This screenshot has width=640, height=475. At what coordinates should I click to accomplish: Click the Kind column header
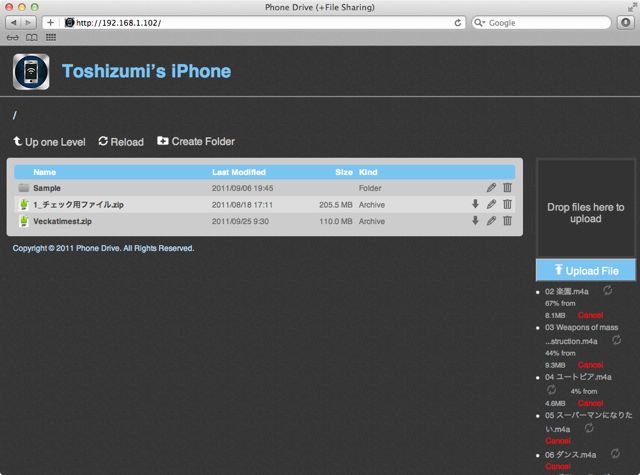(368, 172)
